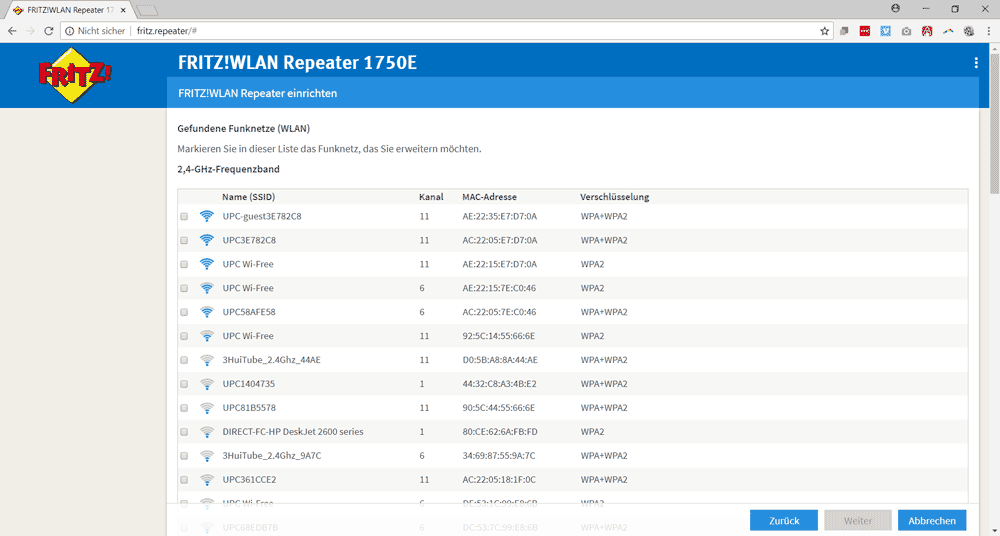Click the Zurück button

pos(784,521)
